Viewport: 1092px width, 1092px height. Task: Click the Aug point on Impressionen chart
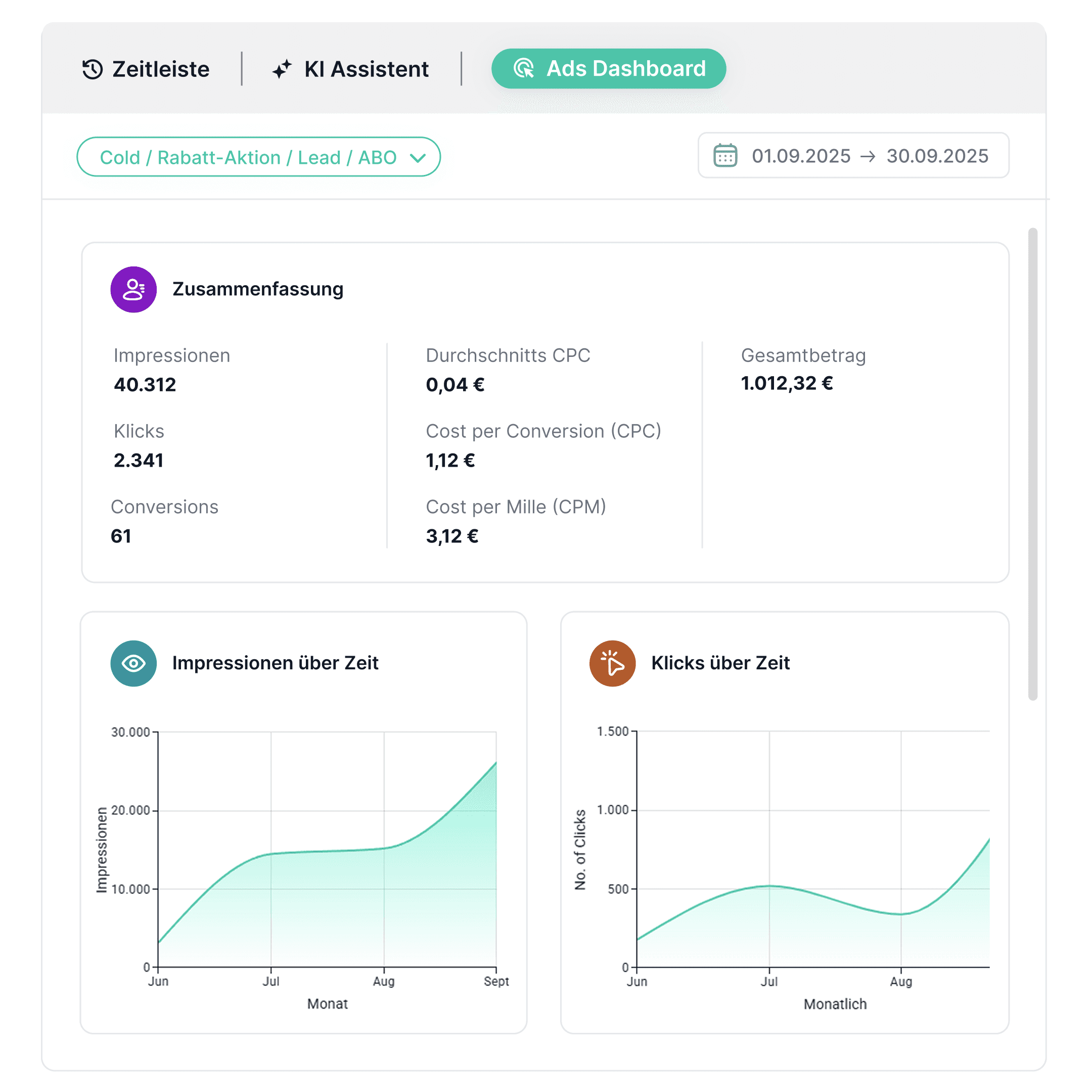point(384,848)
